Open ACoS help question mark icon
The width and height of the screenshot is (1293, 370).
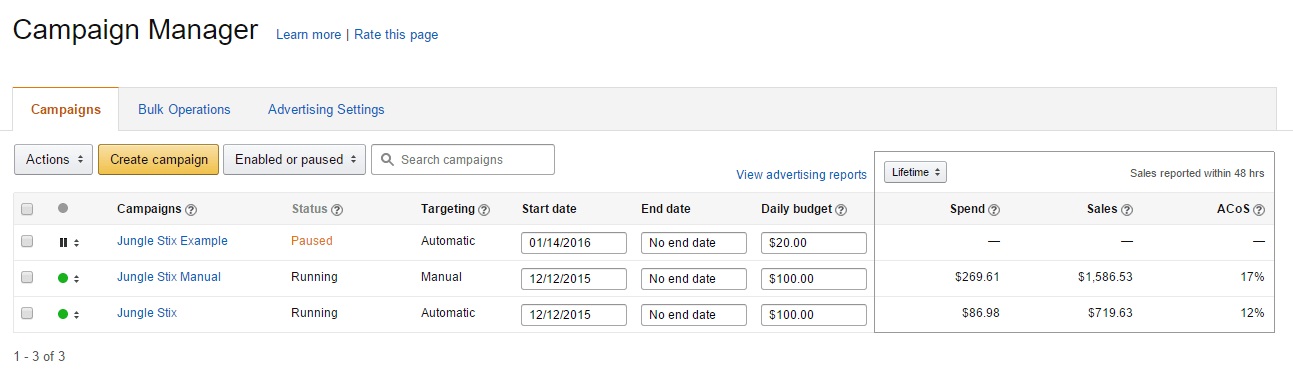[1259, 210]
